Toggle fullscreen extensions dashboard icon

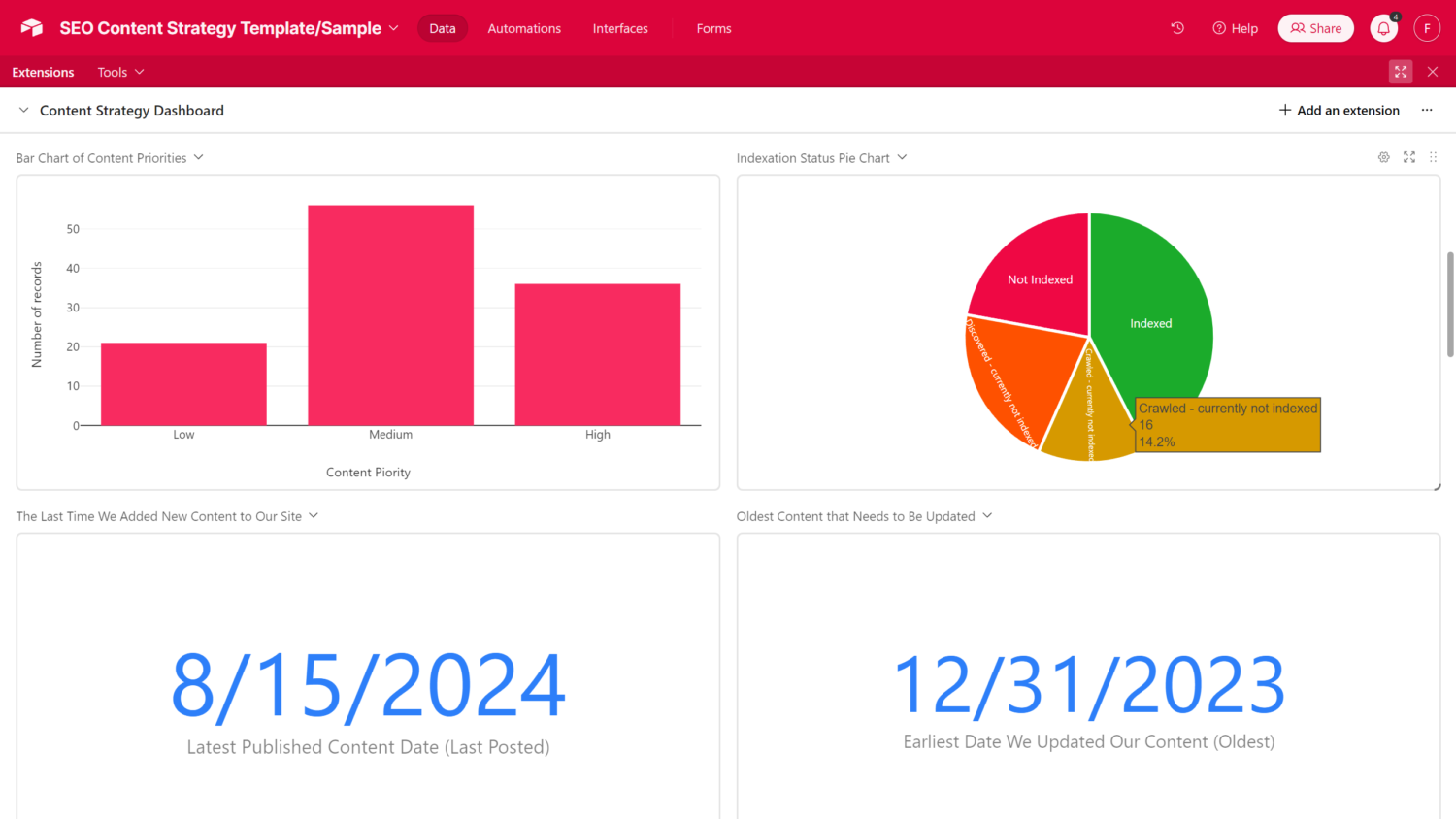click(x=1401, y=72)
